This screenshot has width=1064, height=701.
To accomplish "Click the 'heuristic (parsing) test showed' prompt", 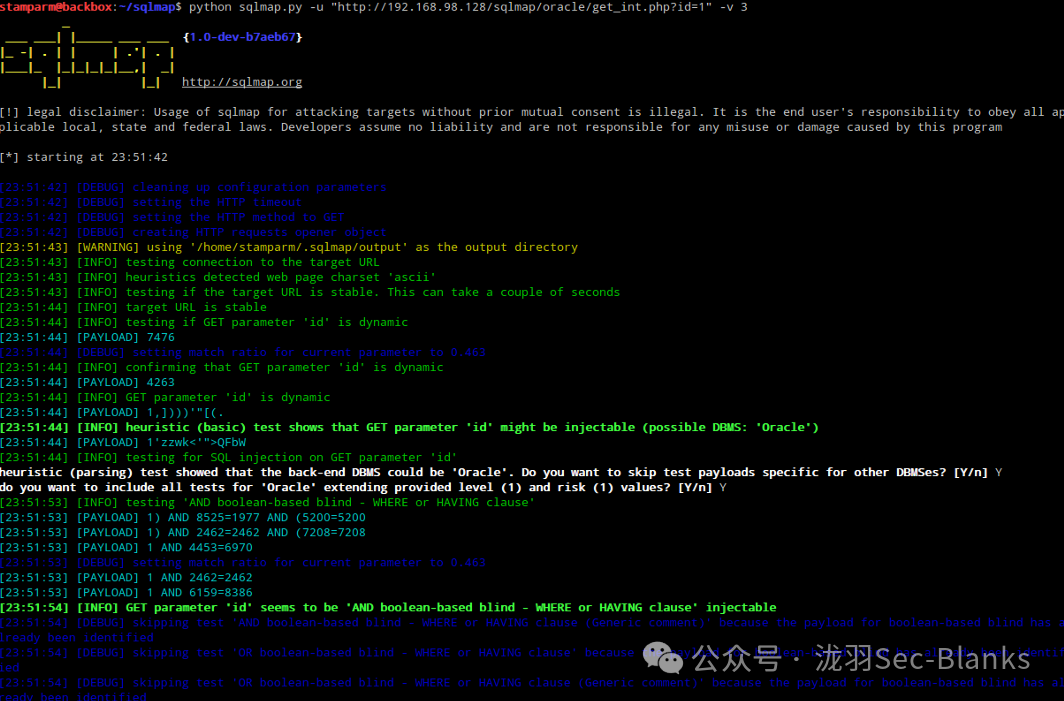I will pos(501,472).
